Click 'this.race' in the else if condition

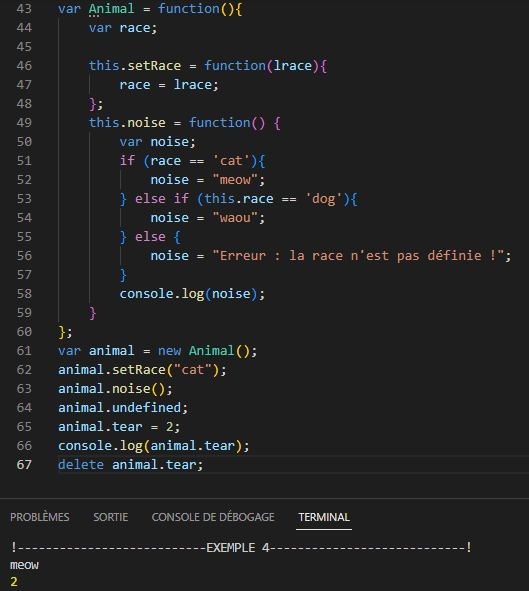pyautogui.click(x=239, y=199)
